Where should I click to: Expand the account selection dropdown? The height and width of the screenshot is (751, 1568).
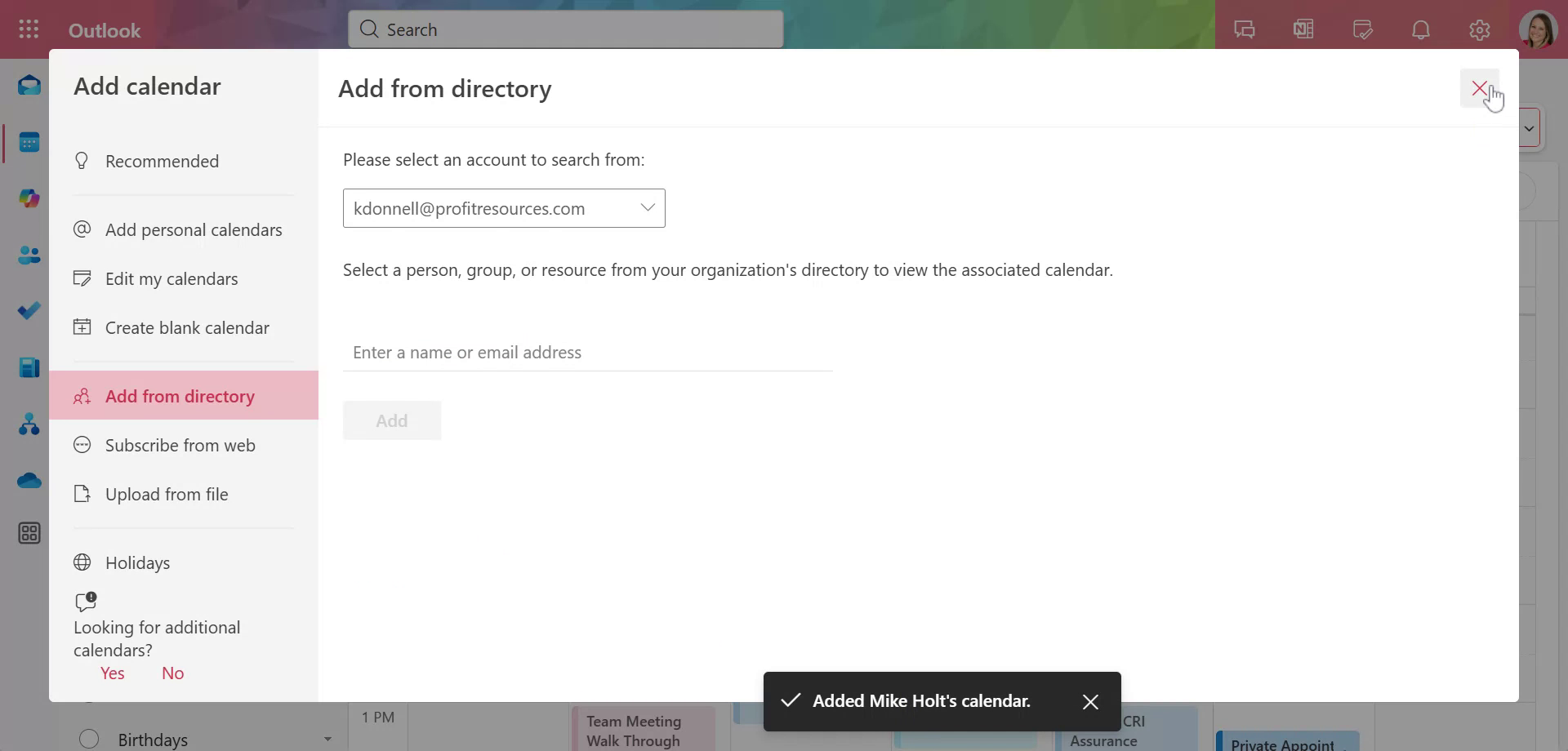[x=648, y=208]
